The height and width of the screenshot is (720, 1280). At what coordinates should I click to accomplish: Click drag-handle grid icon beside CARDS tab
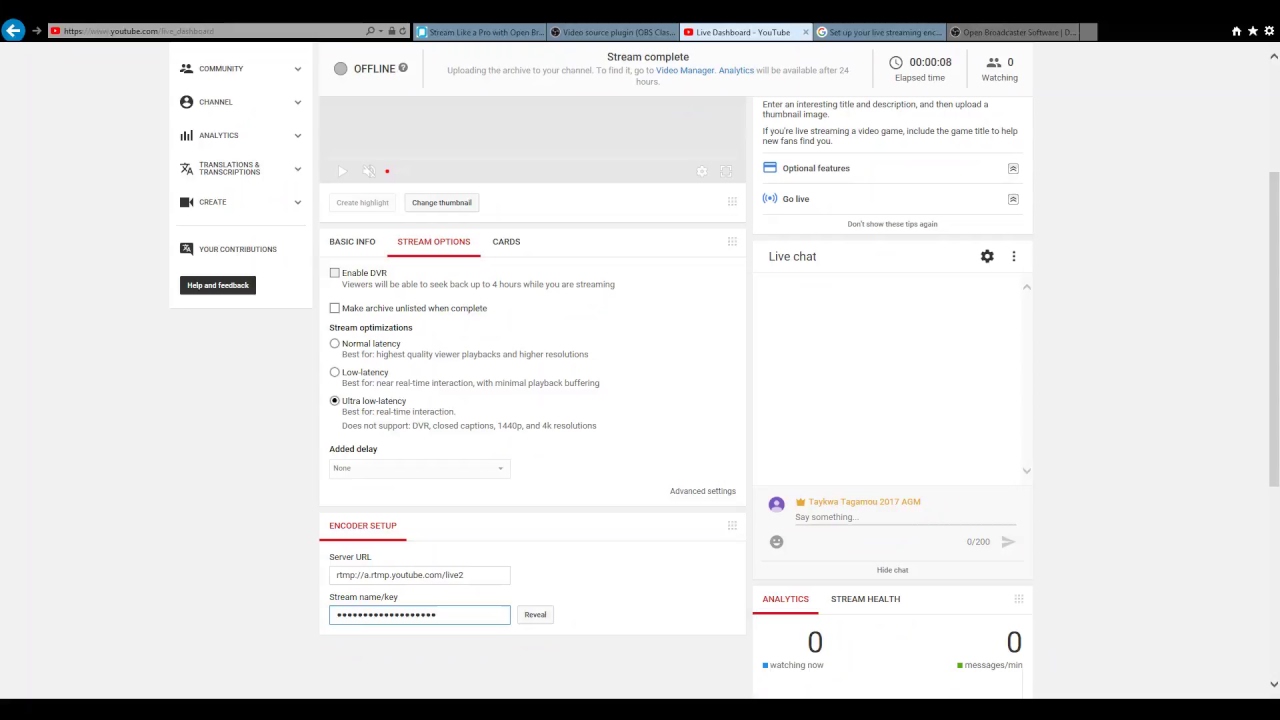[732, 242]
